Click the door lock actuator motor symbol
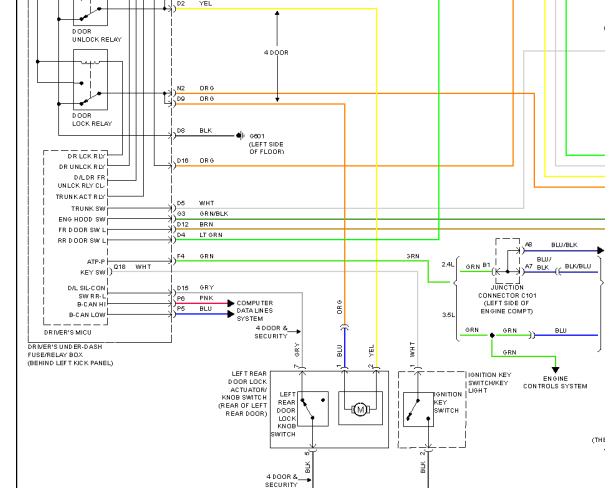The image size is (605, 488). (359, 409)
